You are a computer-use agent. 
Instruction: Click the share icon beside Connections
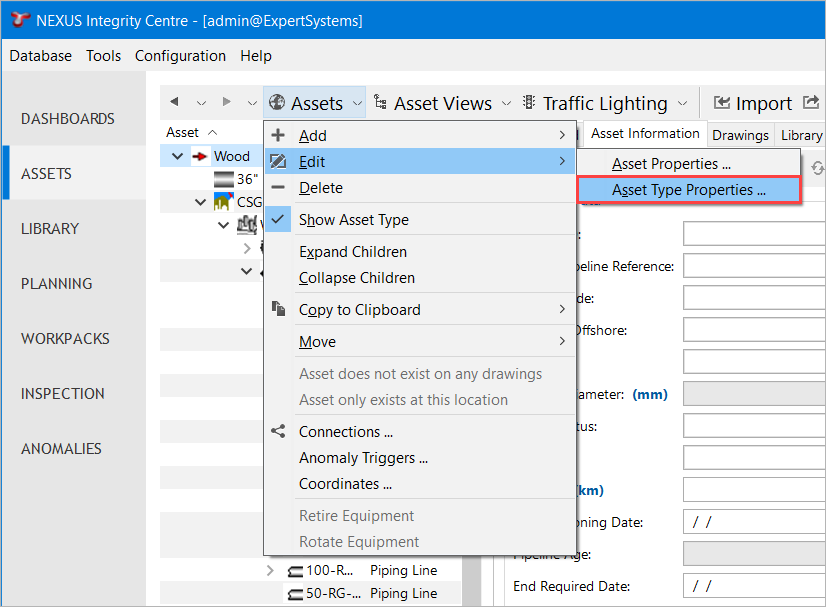tap(278, 432)
